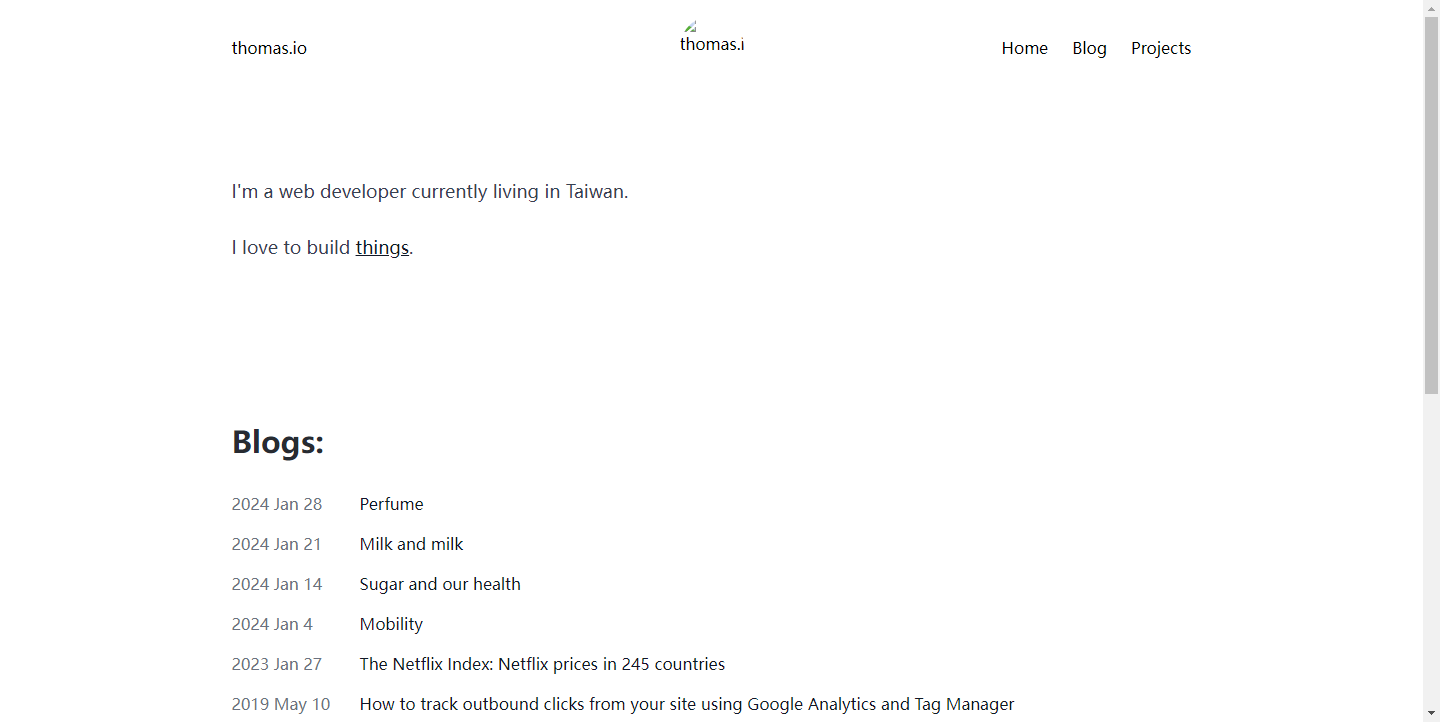Open the Projects nav item
Viewport: 1440px width, 722px height.
(1161, 48)
